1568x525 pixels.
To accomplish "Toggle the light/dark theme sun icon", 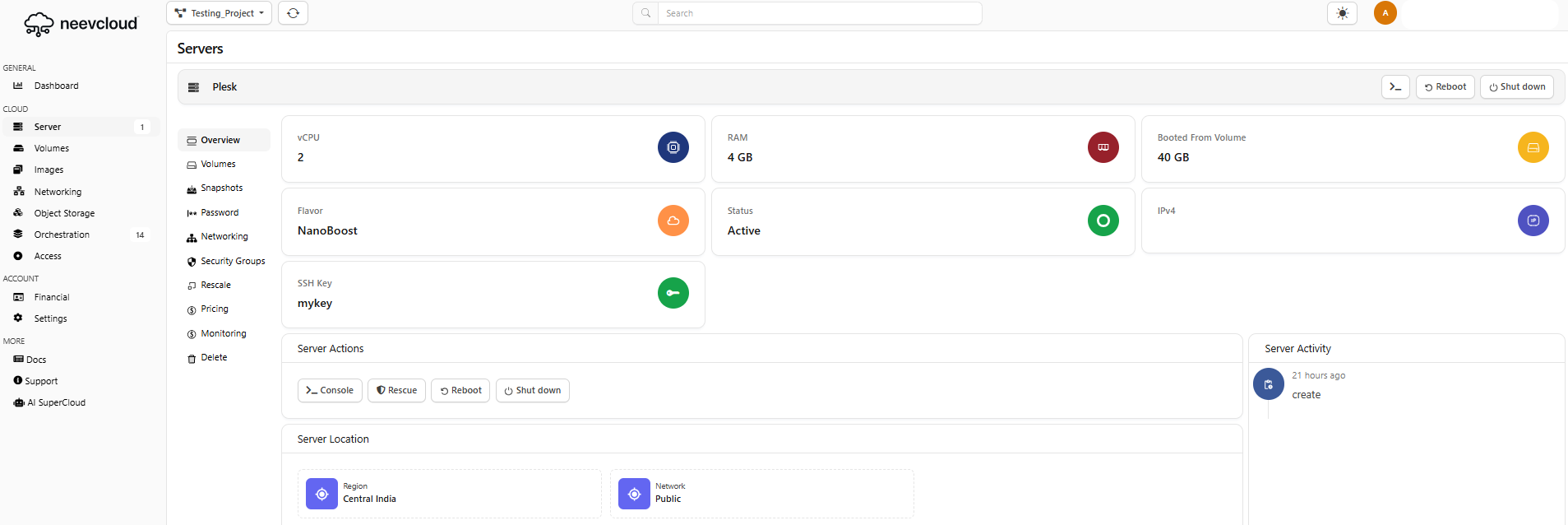I will click(1342, 13).
